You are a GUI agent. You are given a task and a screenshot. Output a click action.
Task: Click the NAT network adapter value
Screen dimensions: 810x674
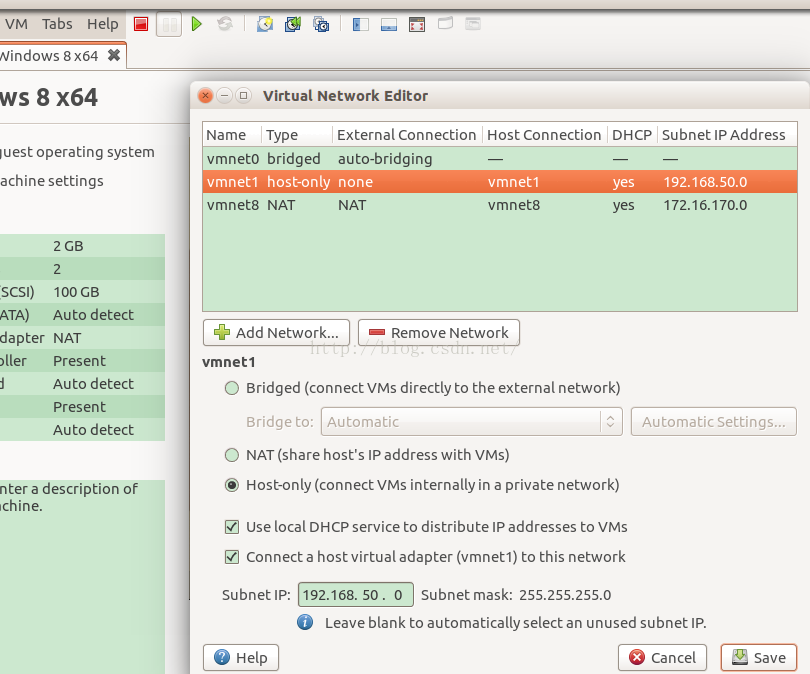[x=67, y=338]
